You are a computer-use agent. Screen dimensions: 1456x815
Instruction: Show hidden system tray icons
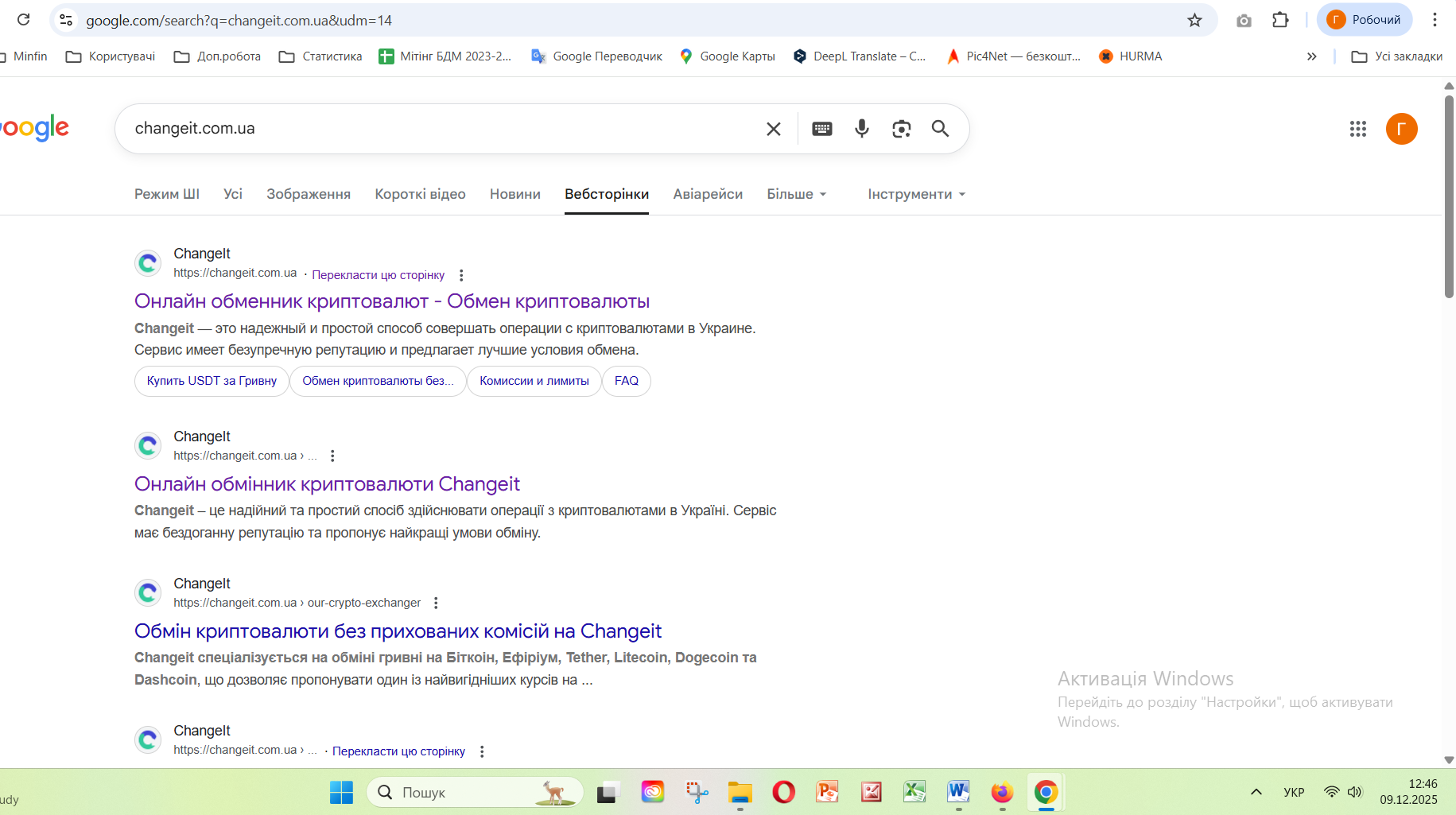coord(1256,792)
